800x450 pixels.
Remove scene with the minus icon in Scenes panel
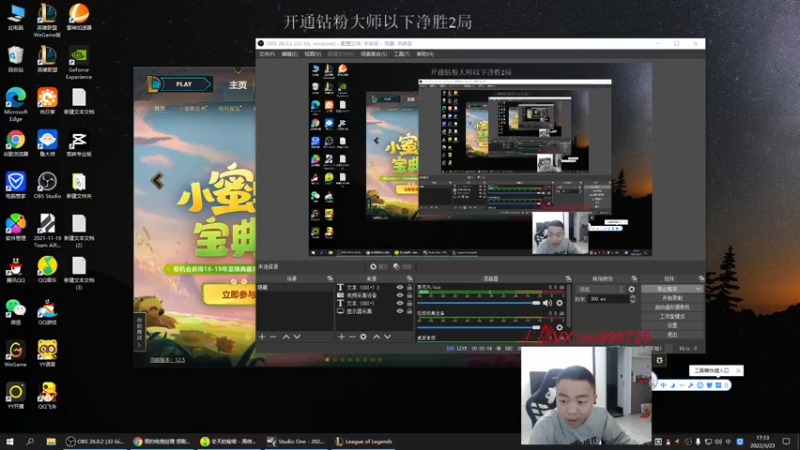point(273,337)
